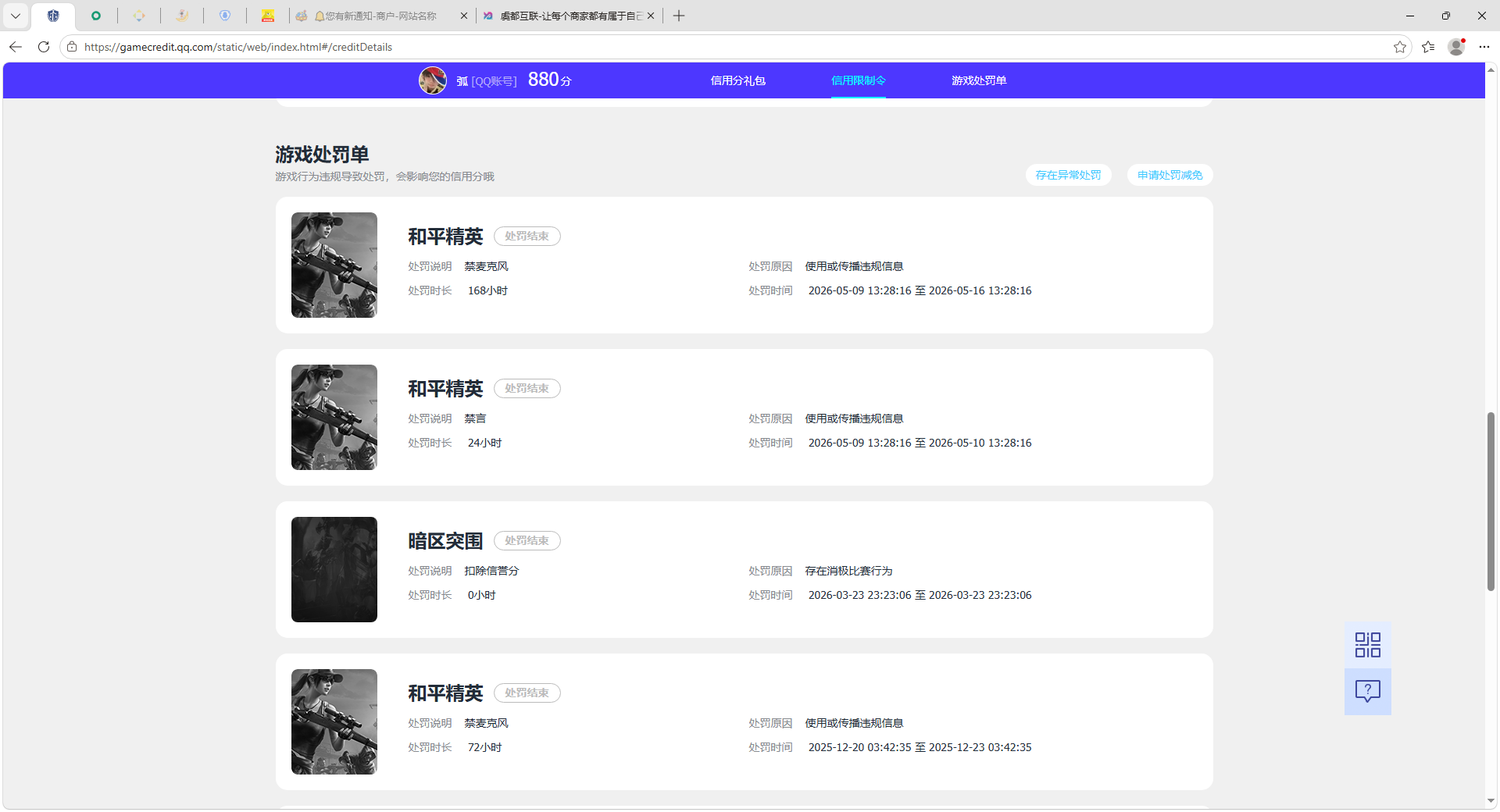Click the 禁言 penalty description

click(x=475, y=418)
